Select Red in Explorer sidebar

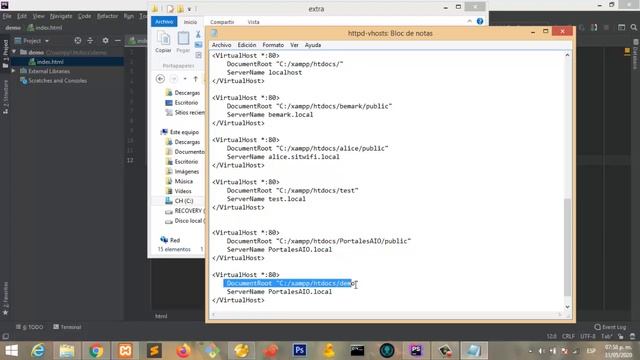[x=171, y=240]
